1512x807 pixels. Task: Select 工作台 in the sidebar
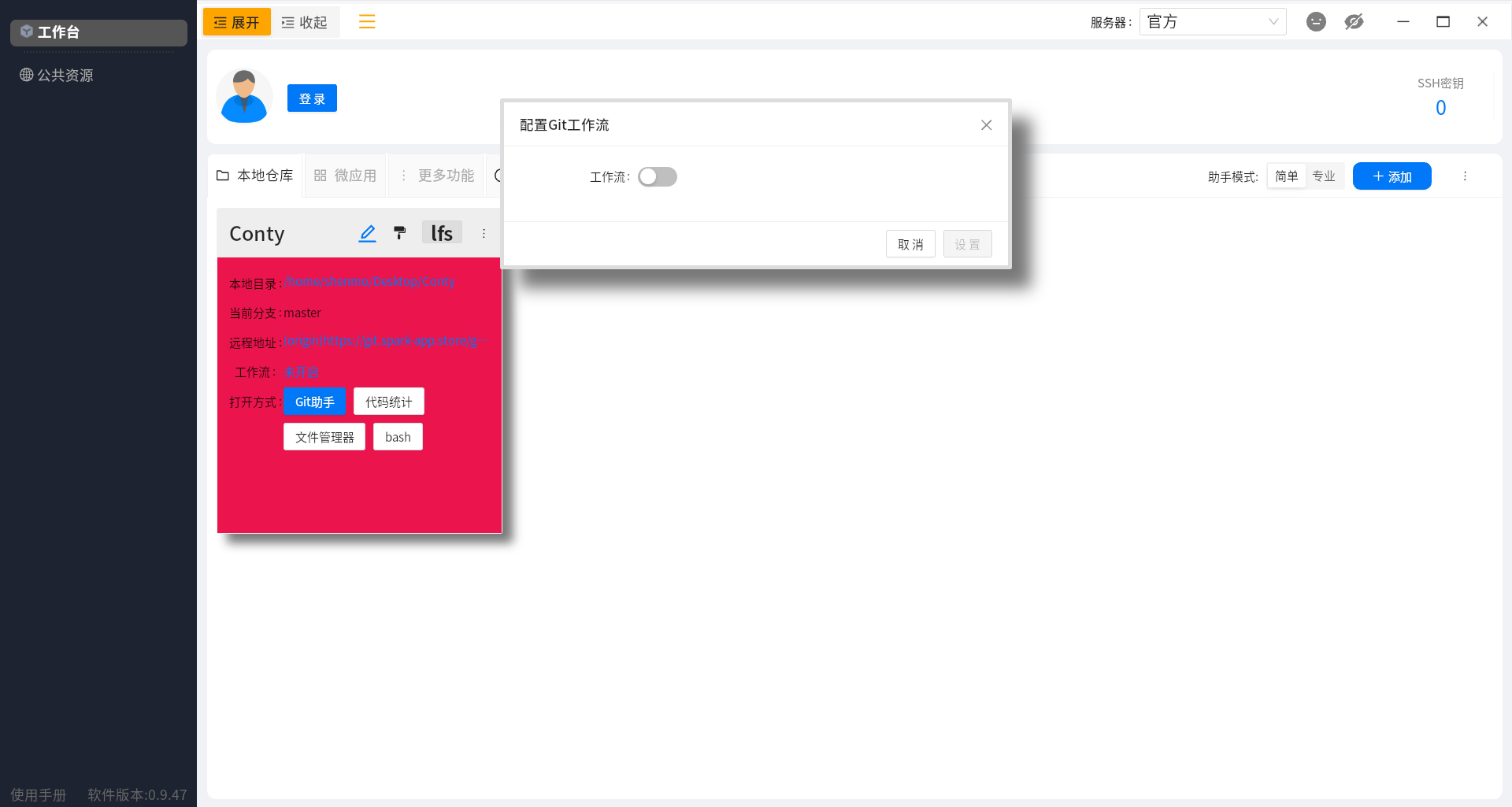(x=98, y=32)
